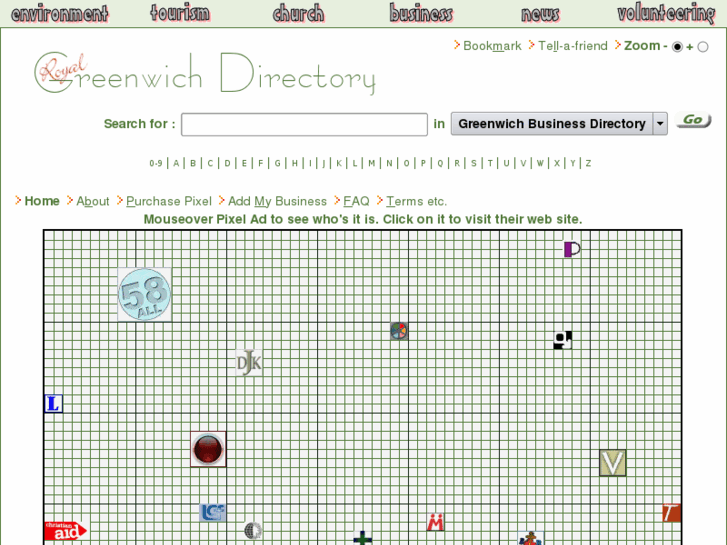This screenshot has height=545, width=727.
Task: Open the DJK pixel ad
Action: coord(249,363)
